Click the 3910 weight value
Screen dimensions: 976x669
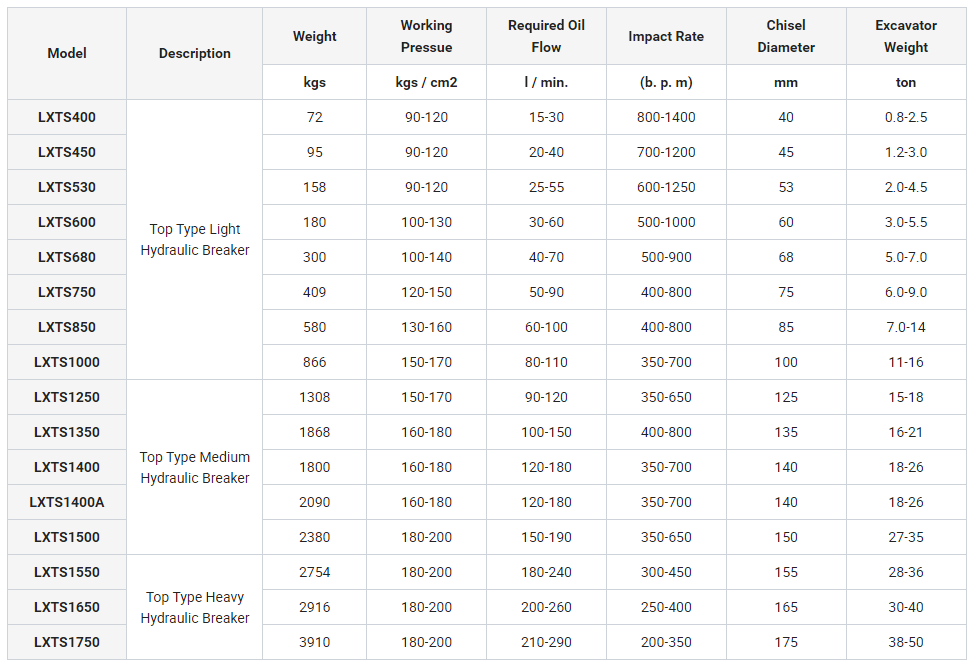[x=315, y=643]
